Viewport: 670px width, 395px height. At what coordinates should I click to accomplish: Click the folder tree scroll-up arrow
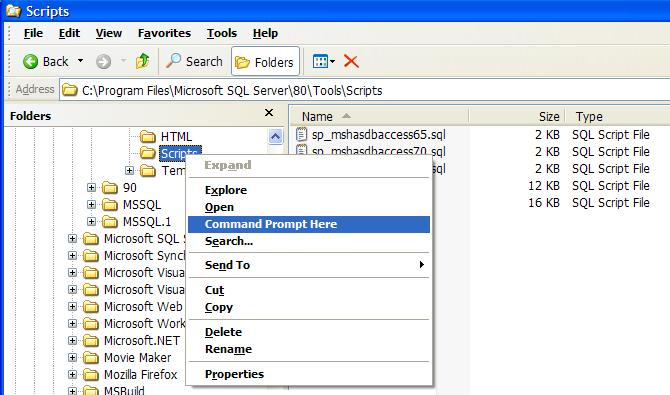(x=275, y=136)
